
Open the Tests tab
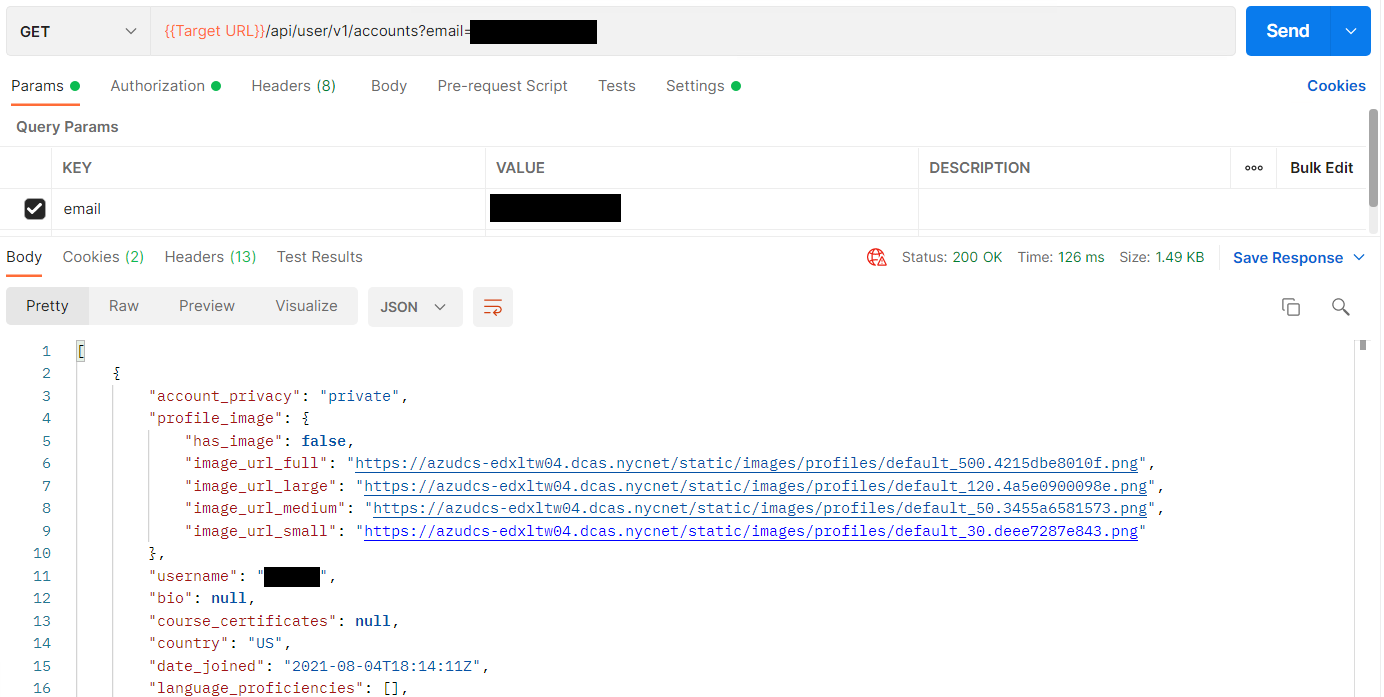pos(617,86)
